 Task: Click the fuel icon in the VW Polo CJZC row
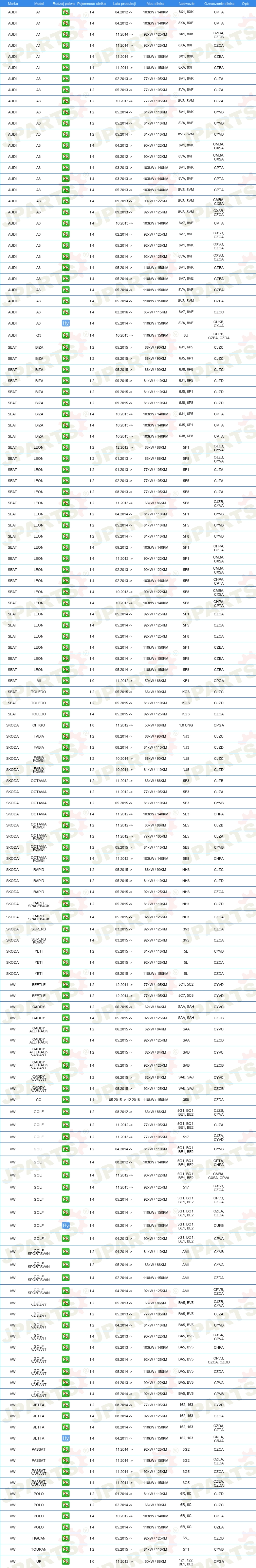point(66,1505)
